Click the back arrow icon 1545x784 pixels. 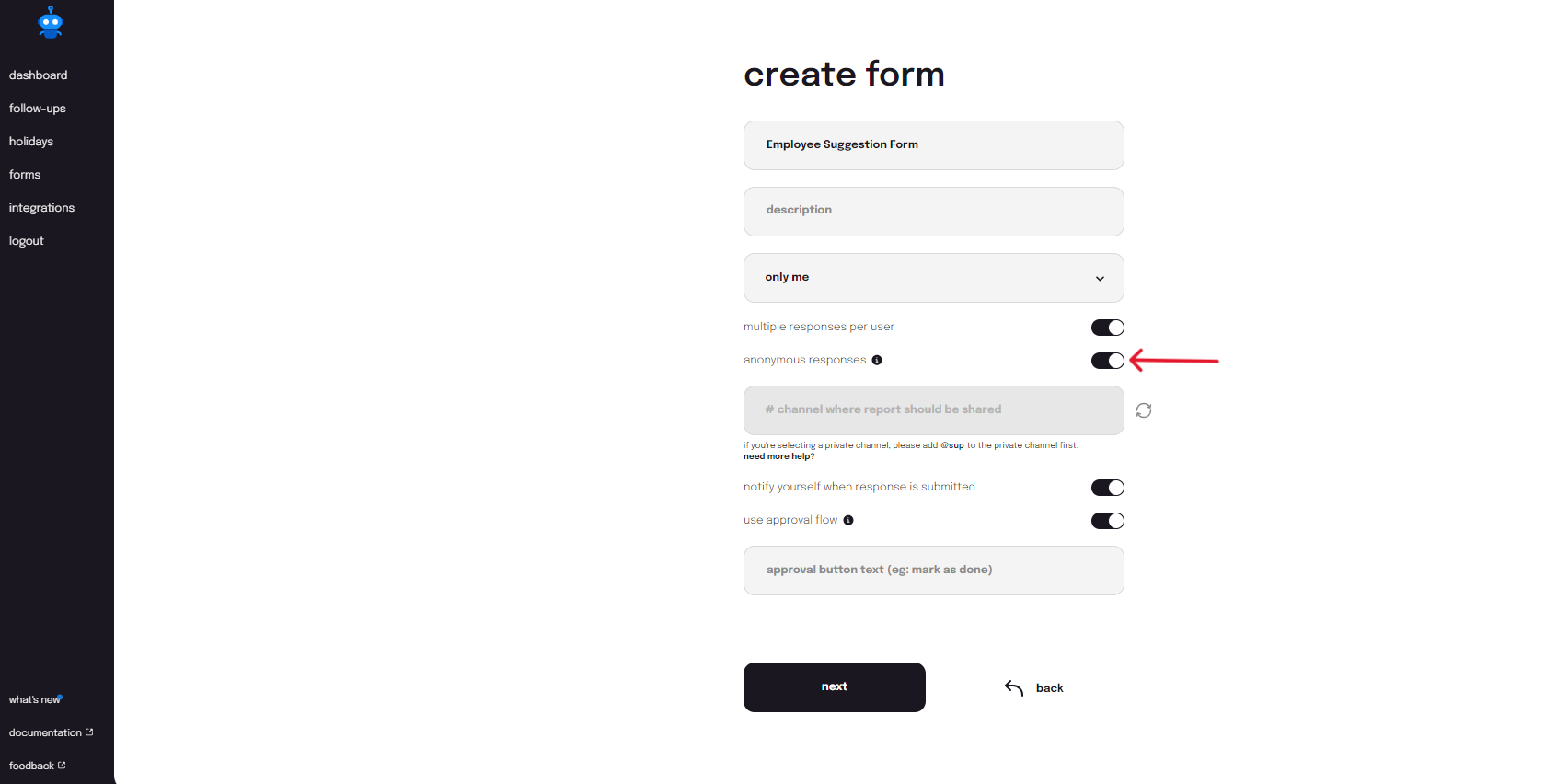tap(1014, 688)
